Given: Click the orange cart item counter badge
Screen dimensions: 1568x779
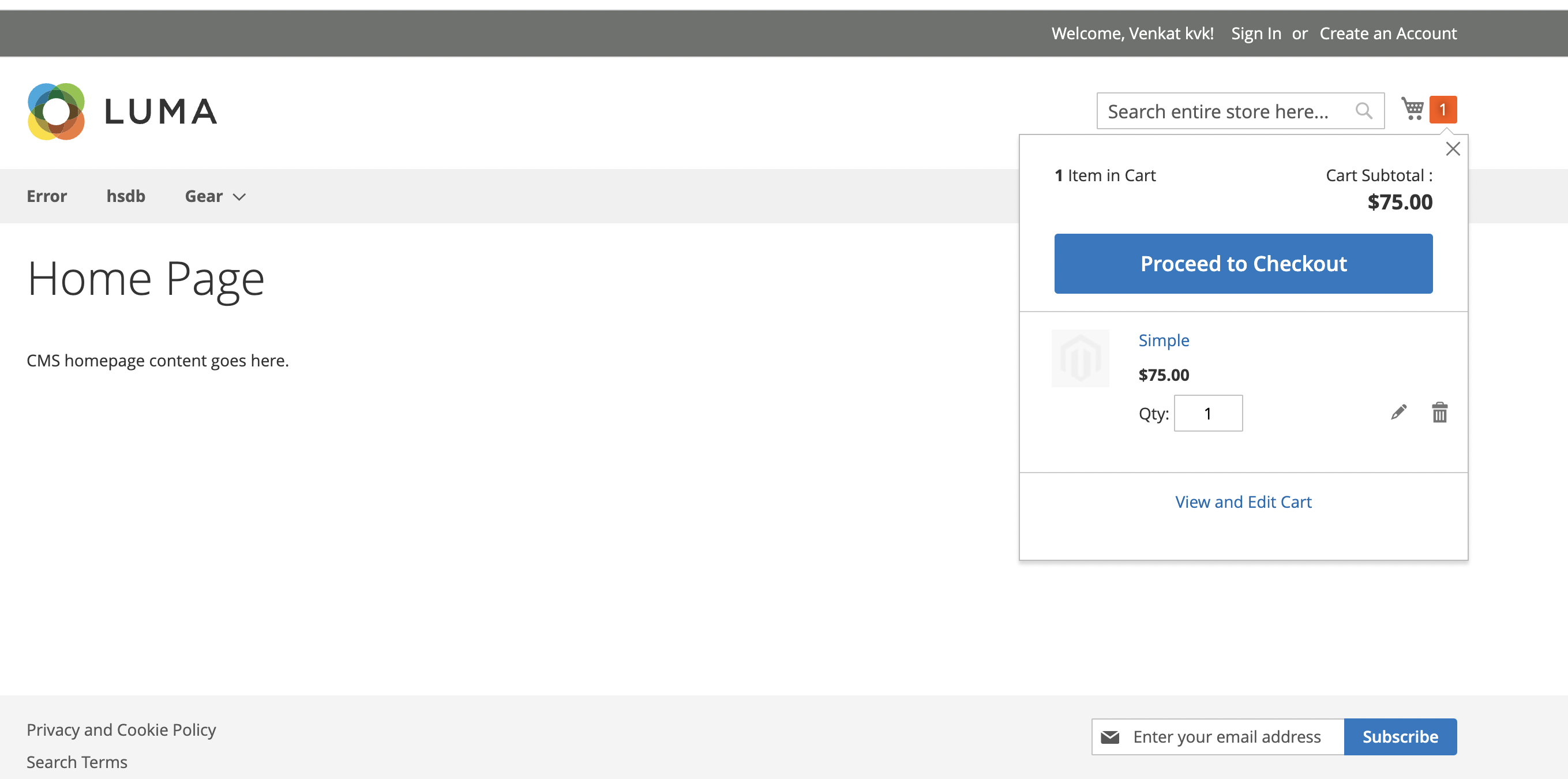Looking at the screenshot, I should (1443, 110).
